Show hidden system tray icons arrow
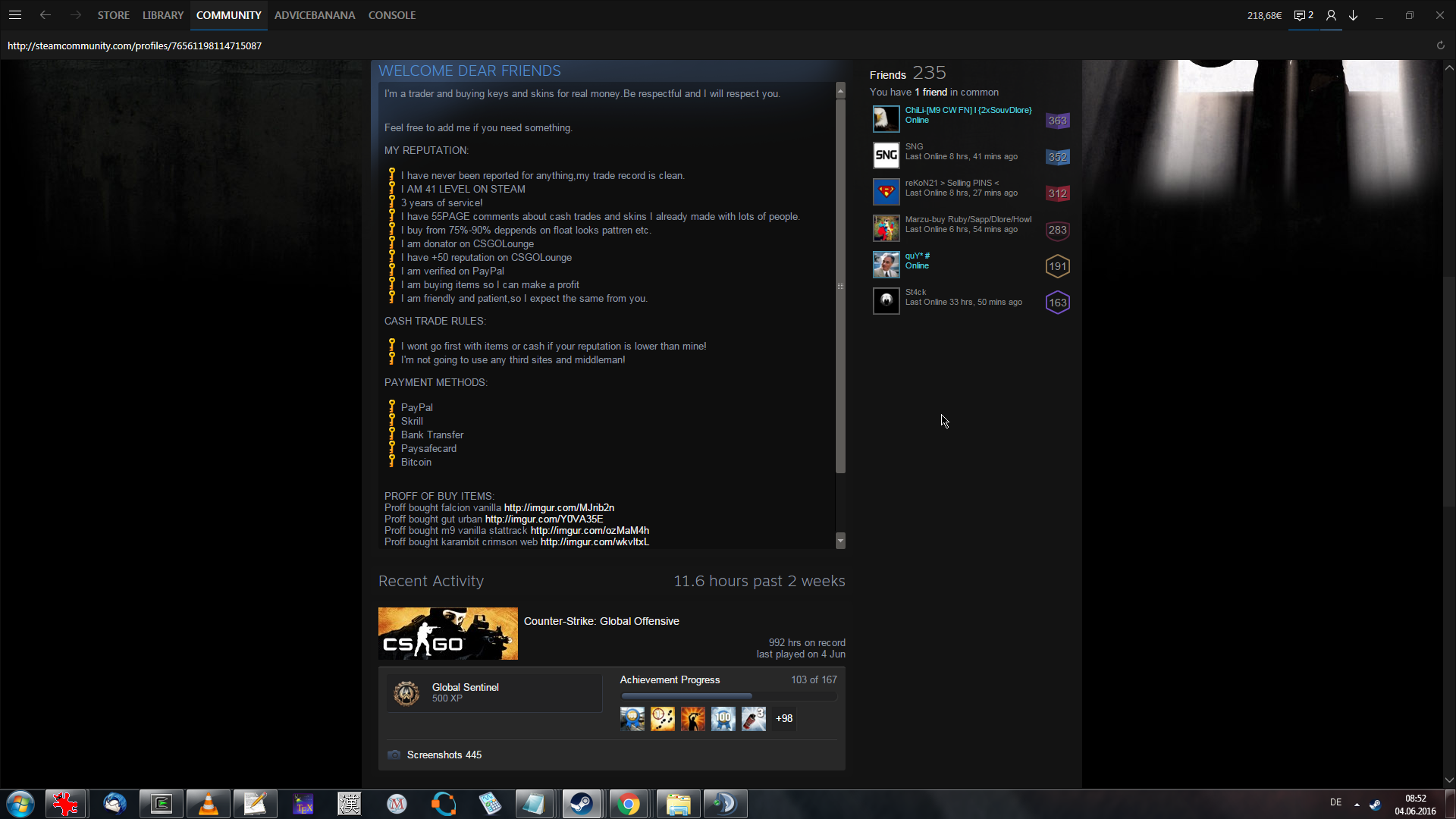Image resolution: width=1456 pixels, height=819 pixels. pos(1357,804)
